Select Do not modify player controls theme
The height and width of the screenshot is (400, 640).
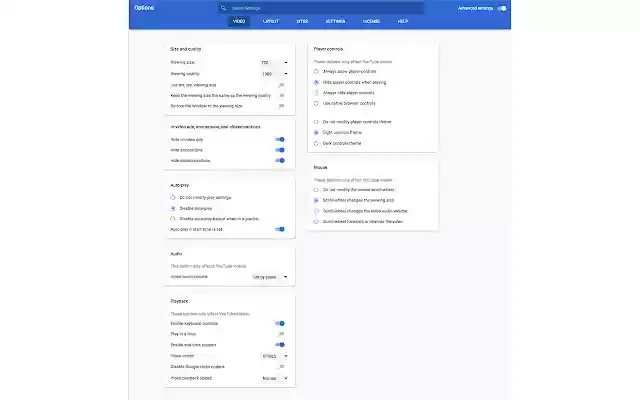pos(316,122)
